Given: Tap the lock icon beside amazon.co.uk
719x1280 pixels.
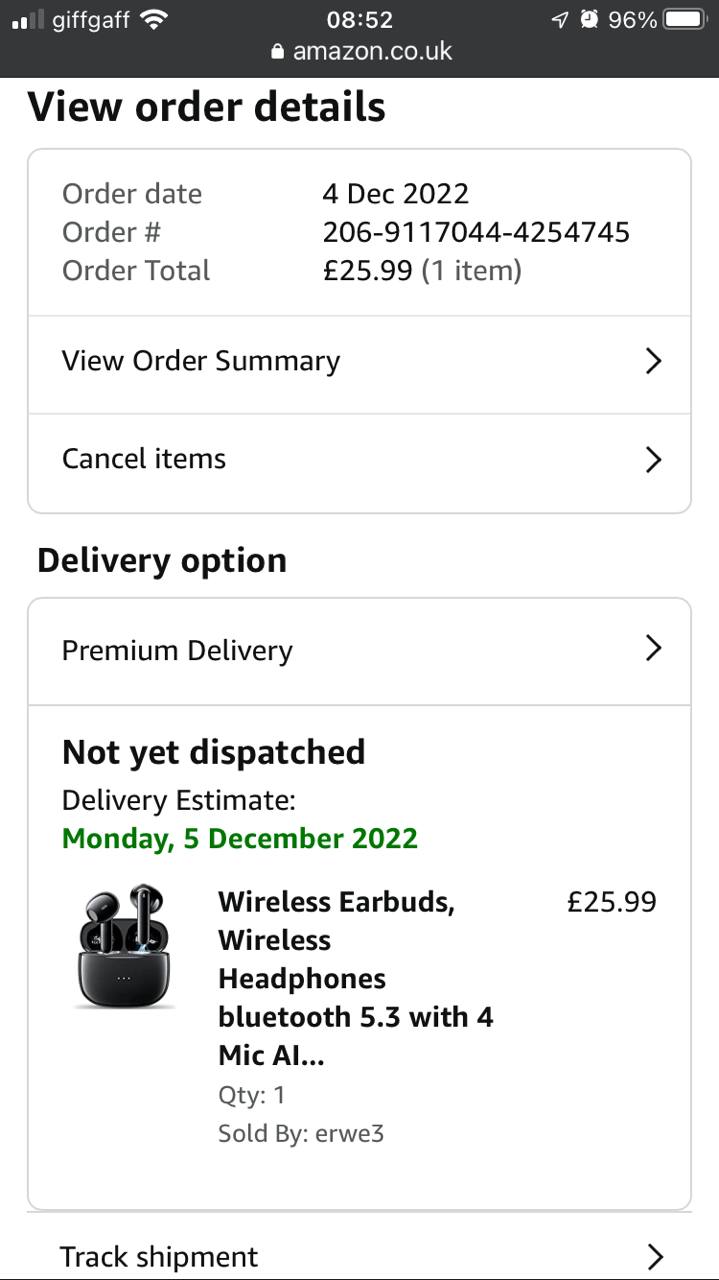Looking at the screenshot, I should (278, 51).
